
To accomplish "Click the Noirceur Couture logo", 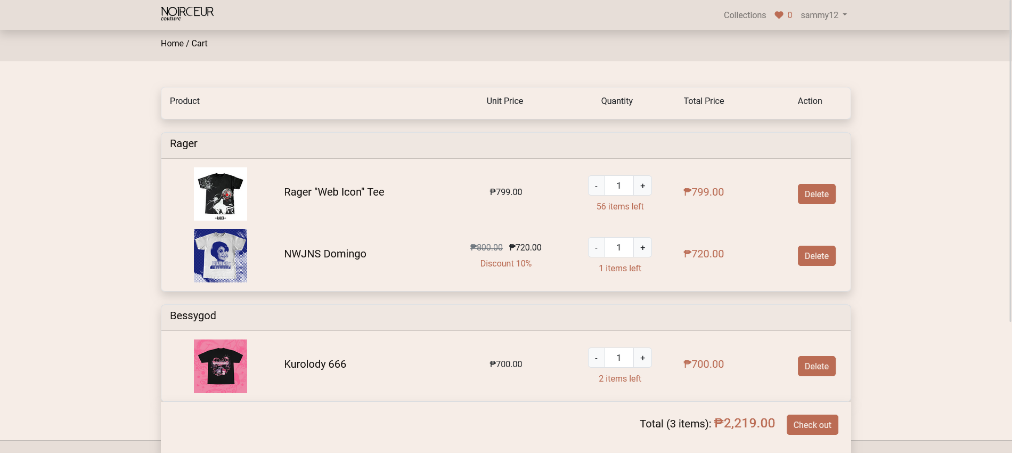I will coord(187,13).
